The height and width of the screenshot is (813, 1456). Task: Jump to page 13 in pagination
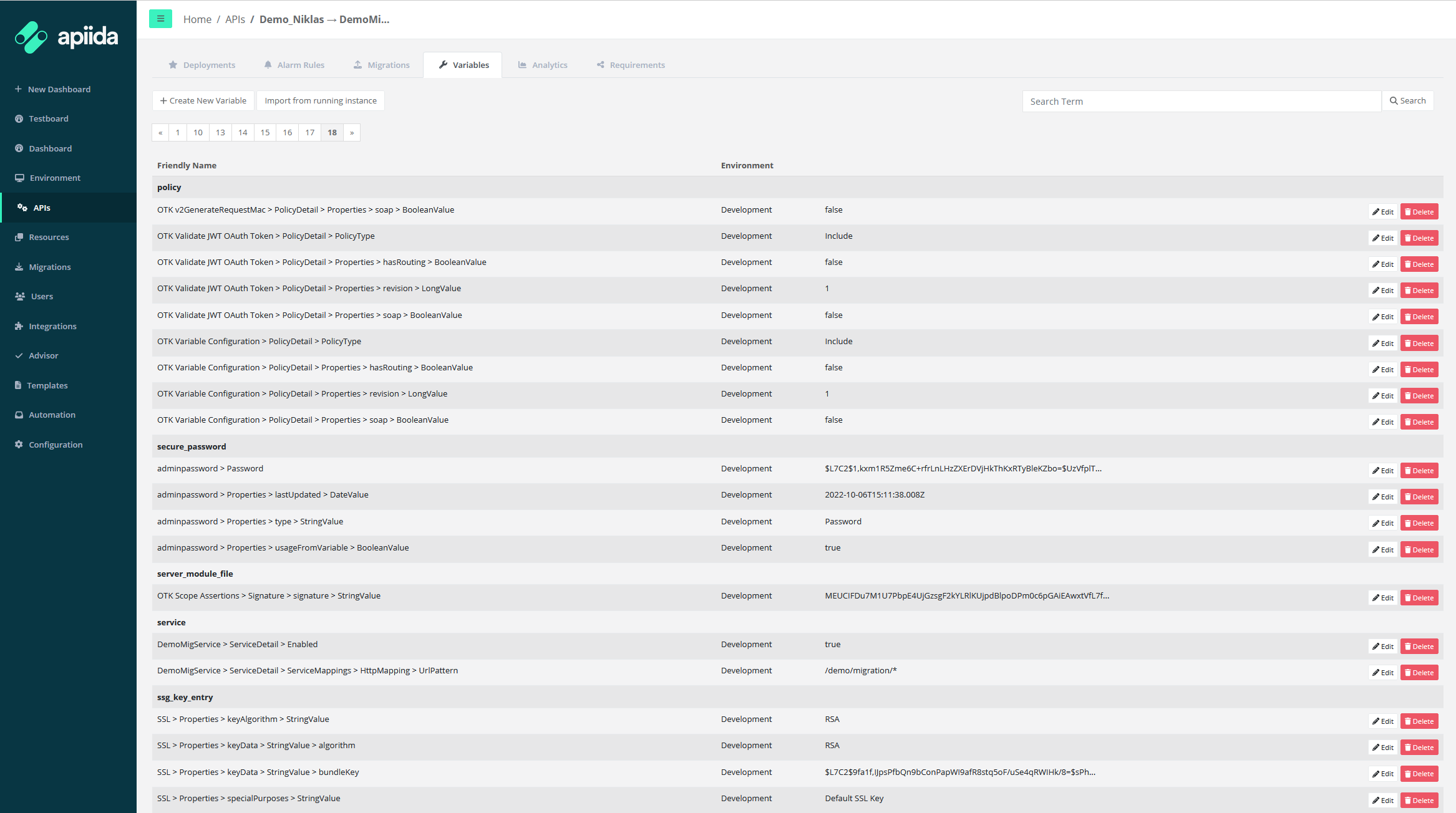(x=220, y=132)
